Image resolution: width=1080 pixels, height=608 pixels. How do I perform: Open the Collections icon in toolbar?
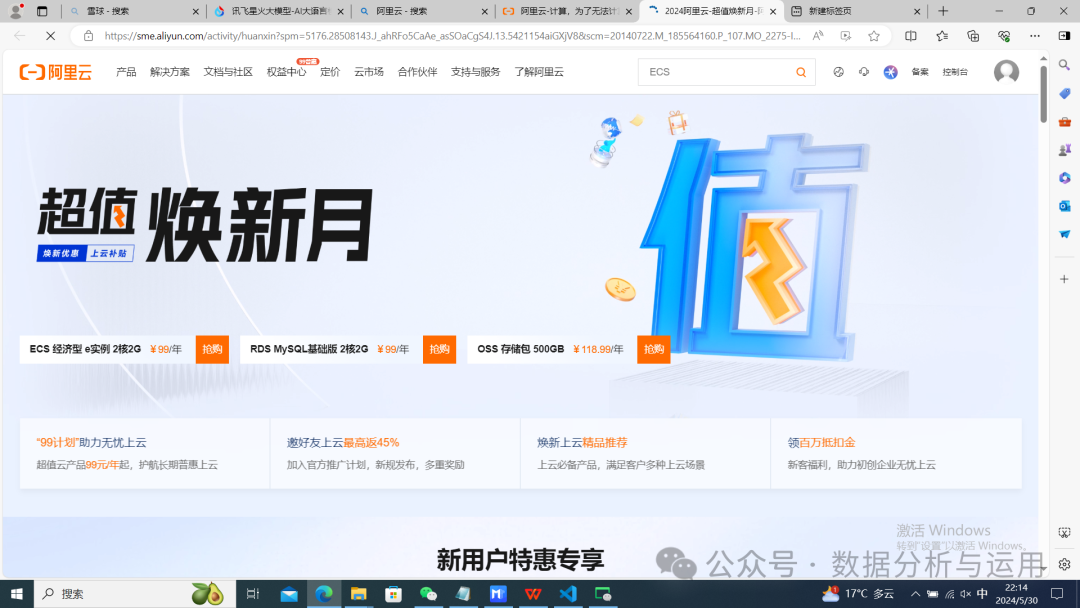tap(973, 36)
